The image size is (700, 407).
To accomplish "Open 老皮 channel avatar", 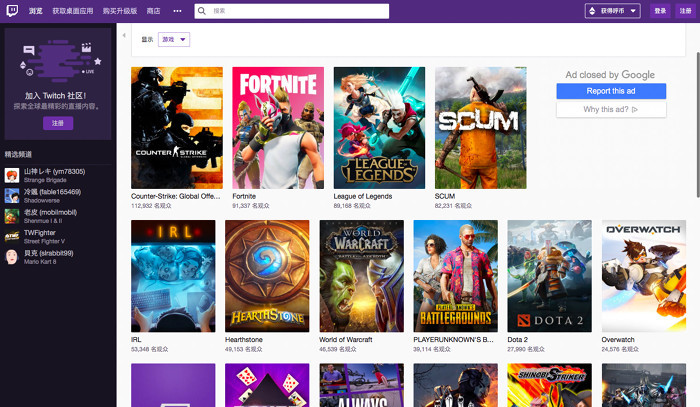I will (x=12, y=216).
